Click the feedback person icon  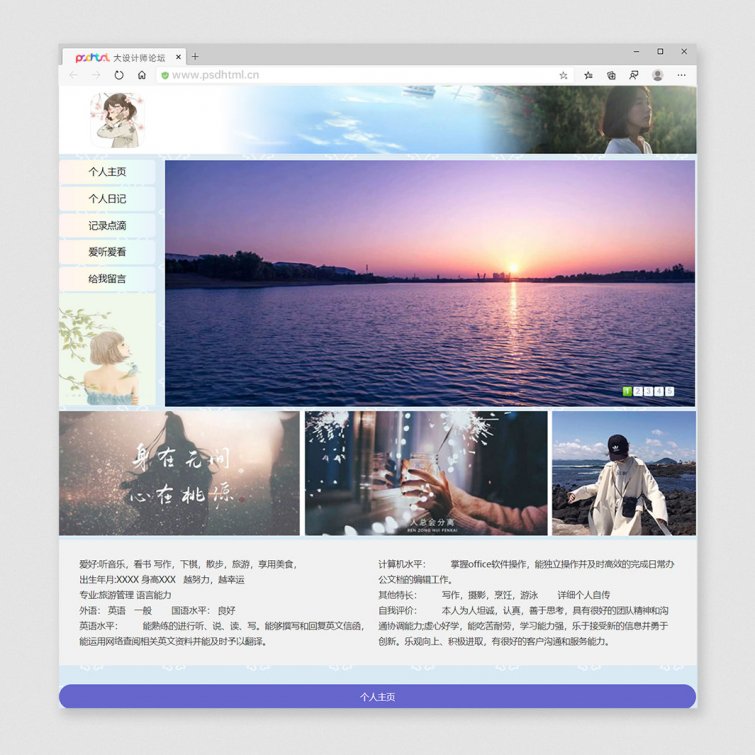(x=634, y=75)
